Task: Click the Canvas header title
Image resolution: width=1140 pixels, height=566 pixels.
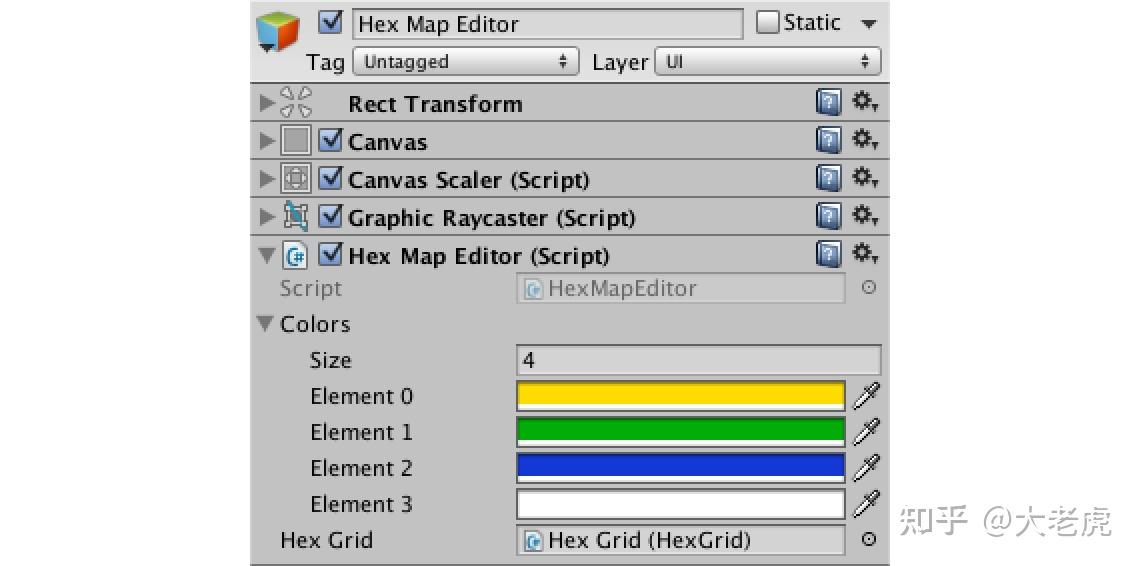Action: 388,142
